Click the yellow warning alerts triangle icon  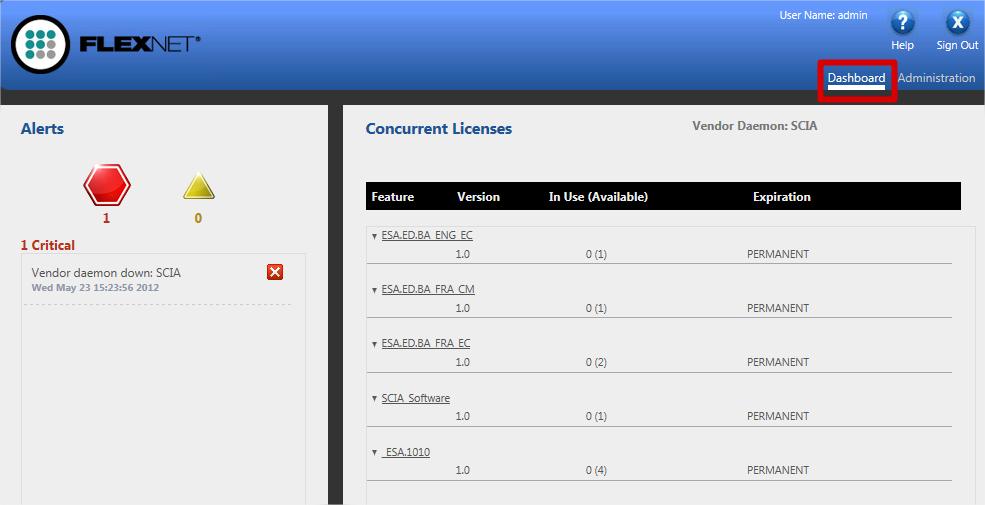coord(199,187)
